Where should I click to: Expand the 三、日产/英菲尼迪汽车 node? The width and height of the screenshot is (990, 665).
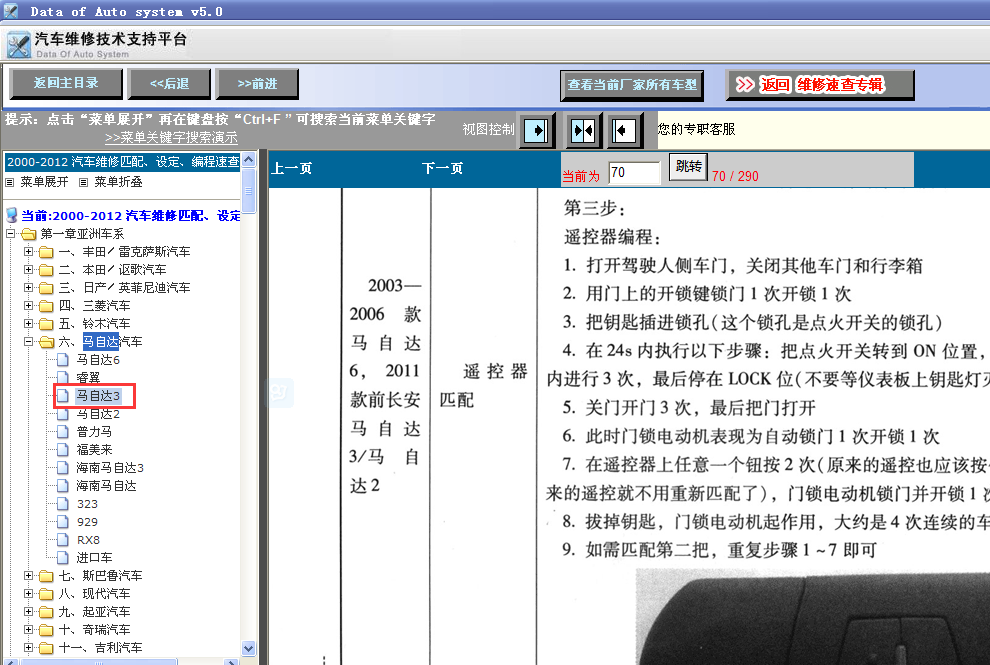(x=28, y=287)
